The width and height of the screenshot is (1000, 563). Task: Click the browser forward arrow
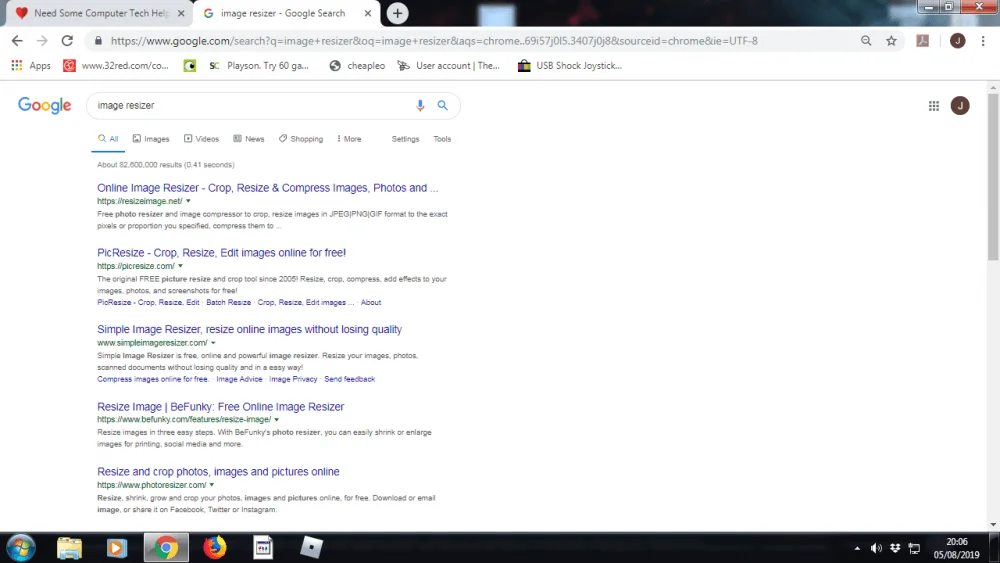coord(42,41)
